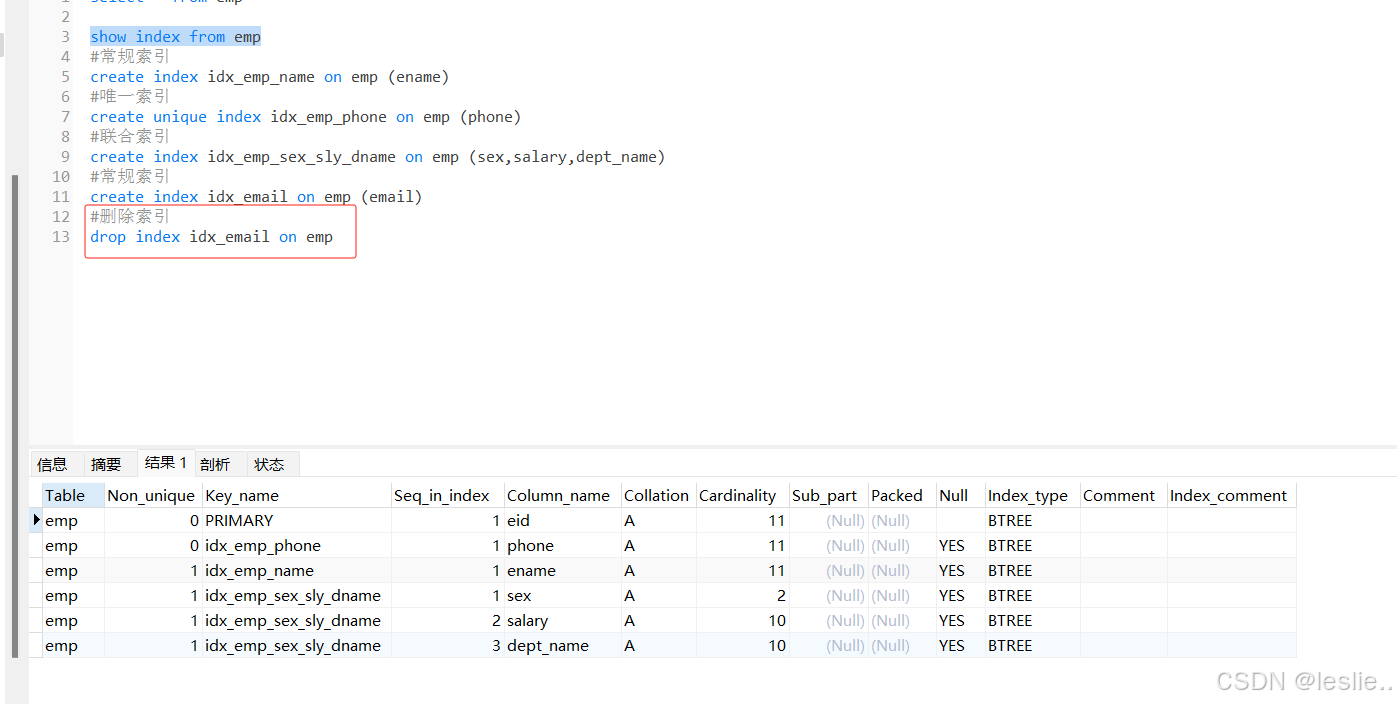Switch to the 摘要 tab
Image resolution: width=1397 pixels, height=704 pixels.
[x=106, y=464]
